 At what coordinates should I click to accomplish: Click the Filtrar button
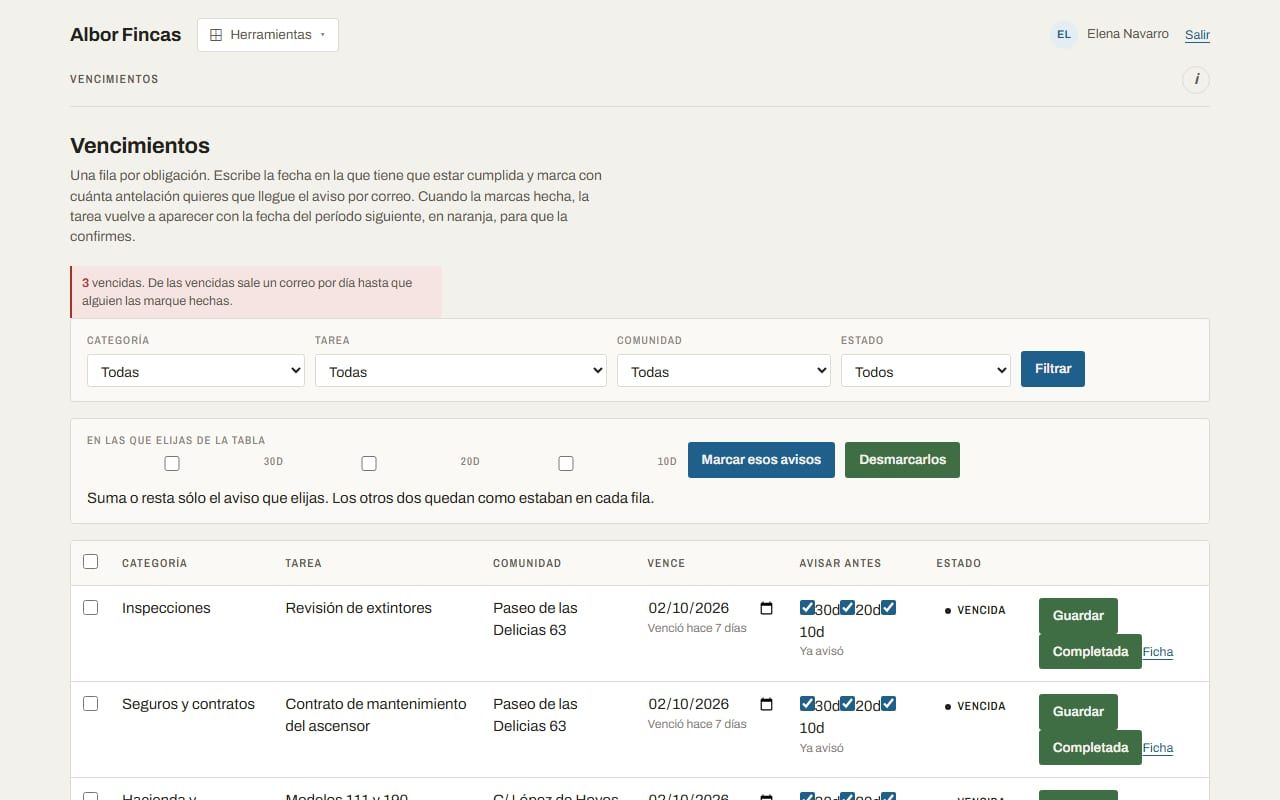tap(1053, 369)
